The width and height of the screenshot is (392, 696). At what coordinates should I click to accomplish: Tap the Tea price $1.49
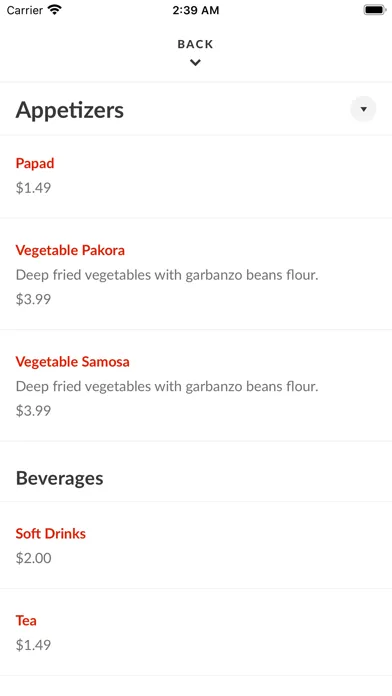click(33, 645)
